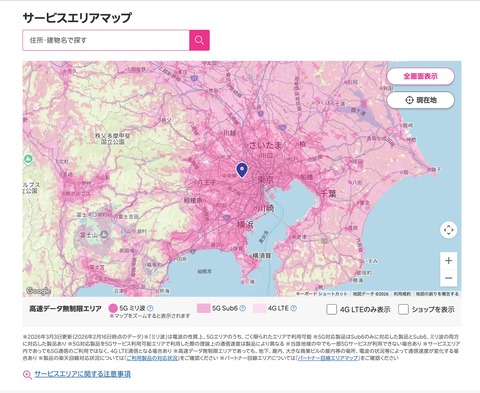Open サービスエリアに関する注意事項 link
Viewport: 480px width, 393px height.
click(x=82, y=374)
